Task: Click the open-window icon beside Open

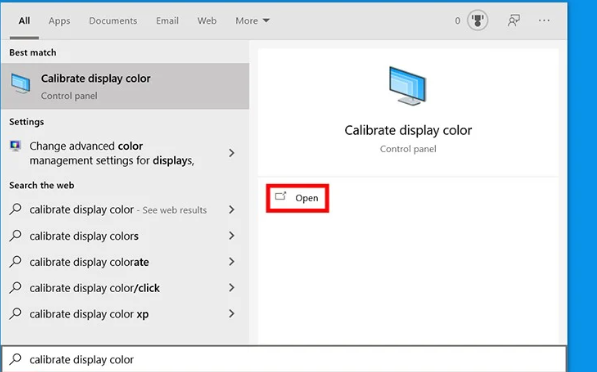Action: [281, 196]
